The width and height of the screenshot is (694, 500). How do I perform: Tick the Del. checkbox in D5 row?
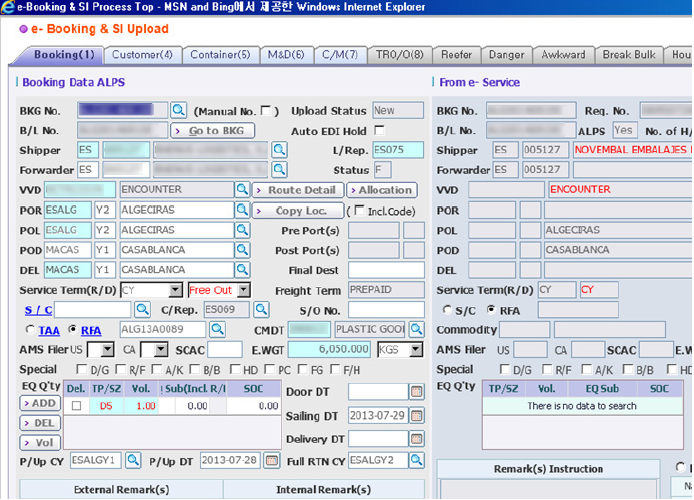tap(76, 406)
